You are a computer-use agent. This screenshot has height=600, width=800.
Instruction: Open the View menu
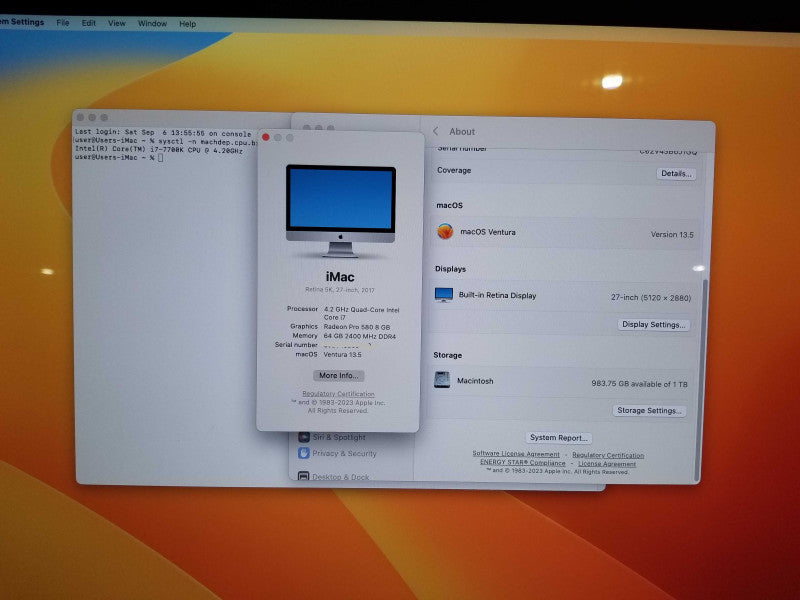coord(116,23)
